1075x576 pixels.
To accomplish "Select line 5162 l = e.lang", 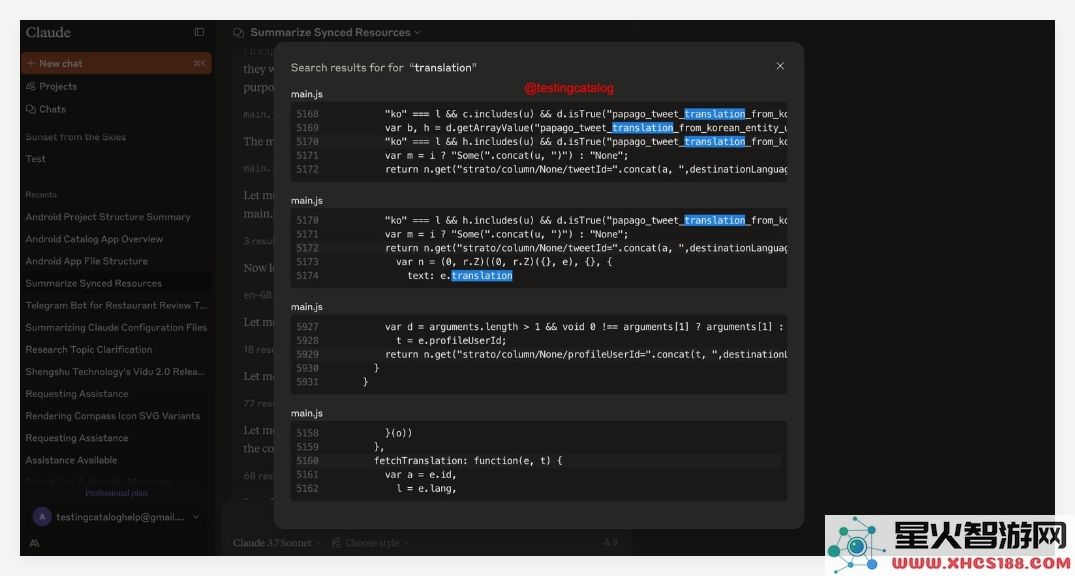I will [539, 488].
